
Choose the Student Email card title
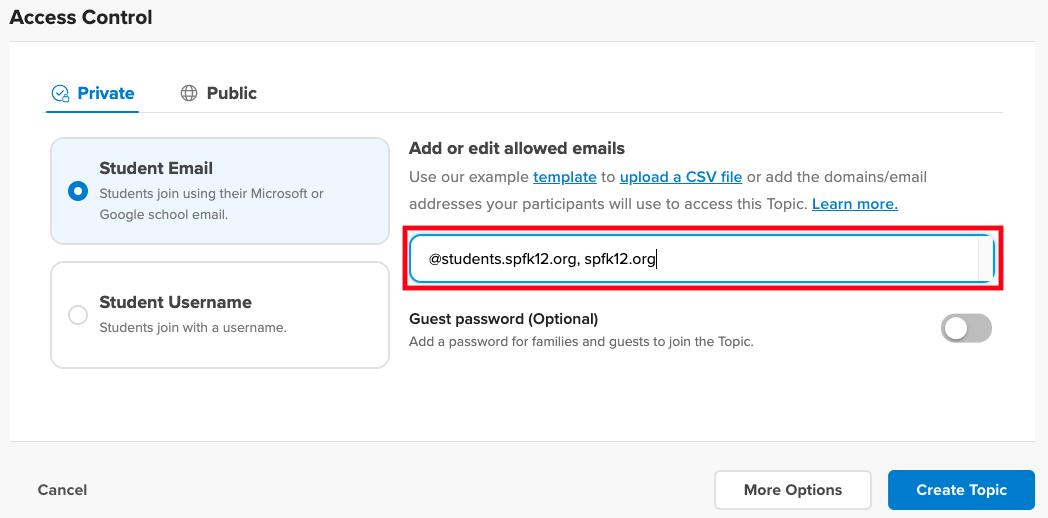(156, 168)
